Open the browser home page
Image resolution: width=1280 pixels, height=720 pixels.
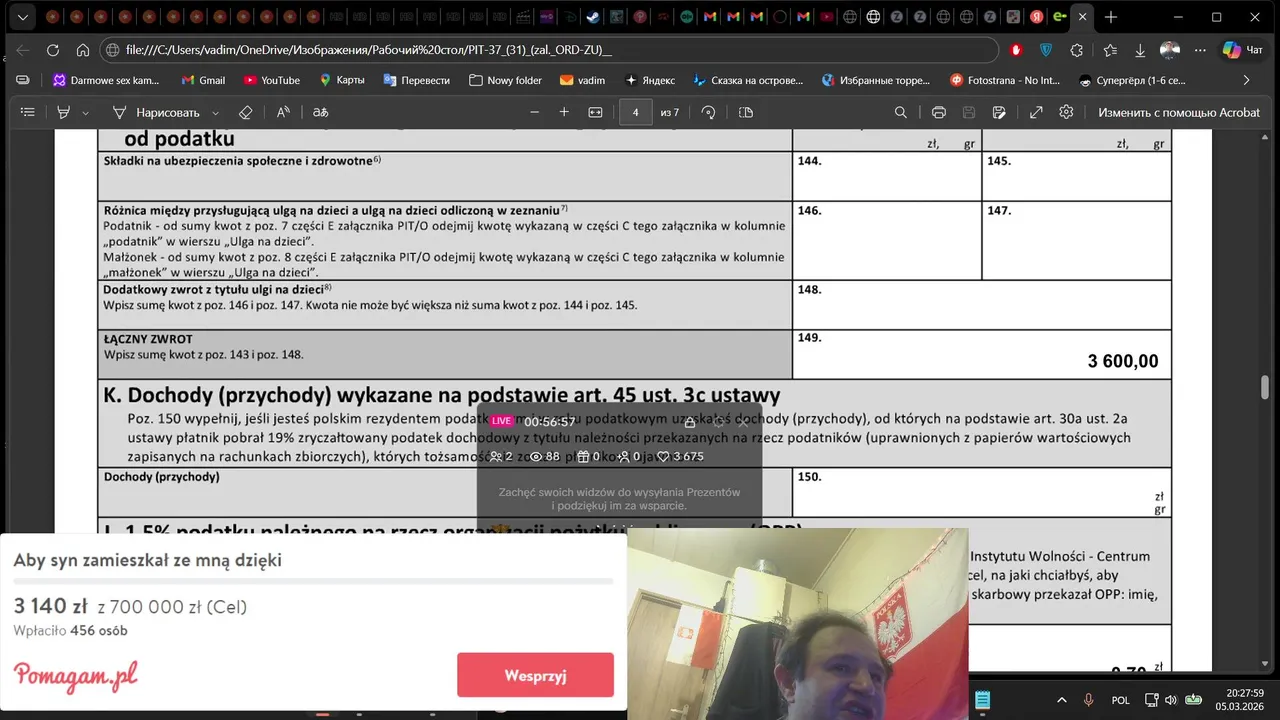pos(83,50)
